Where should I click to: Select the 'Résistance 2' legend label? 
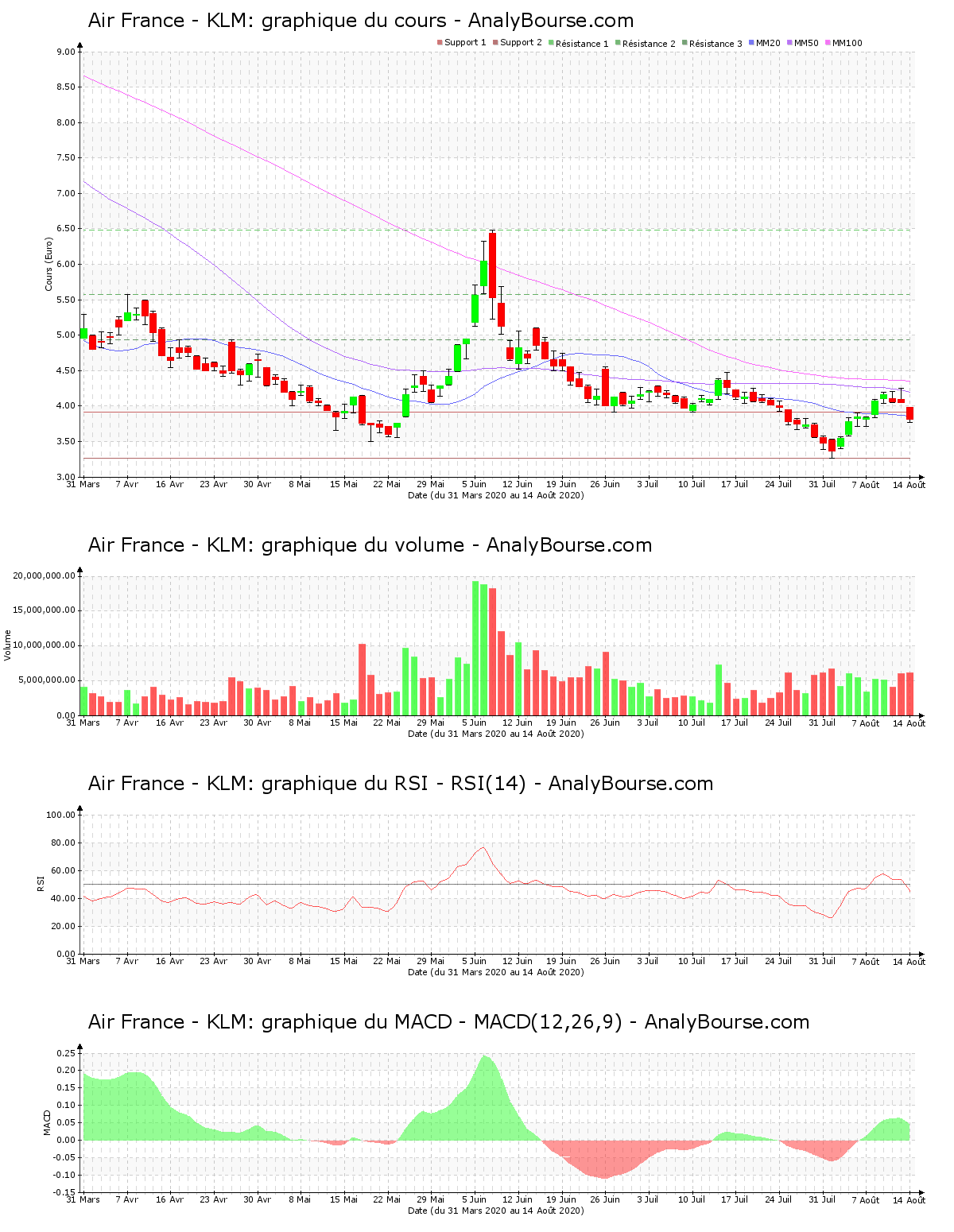649,44
